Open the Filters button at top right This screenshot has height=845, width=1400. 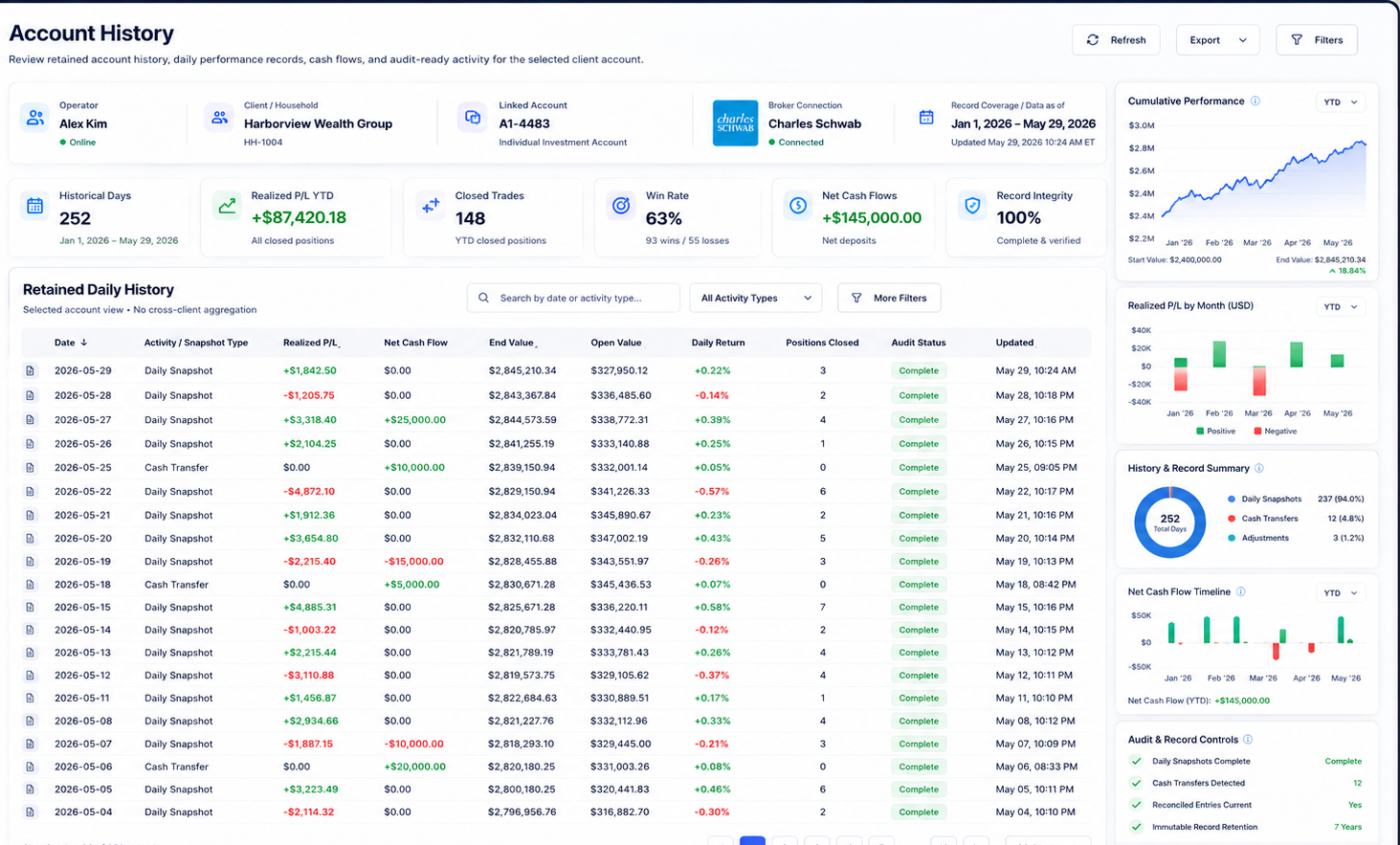point(1317,40)
